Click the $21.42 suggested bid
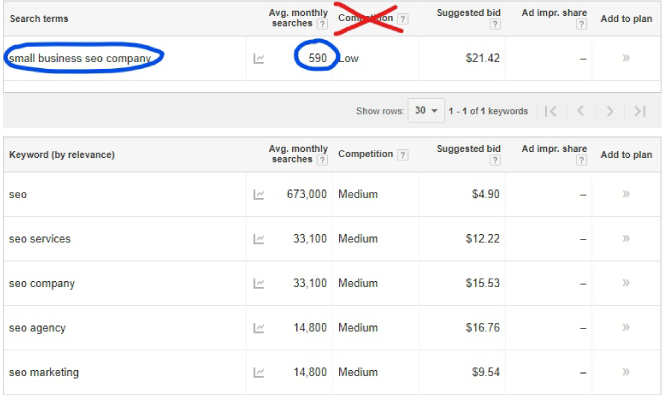Image resolution: width=666 pixels, height=395 pixels. [x=483, y=58]
